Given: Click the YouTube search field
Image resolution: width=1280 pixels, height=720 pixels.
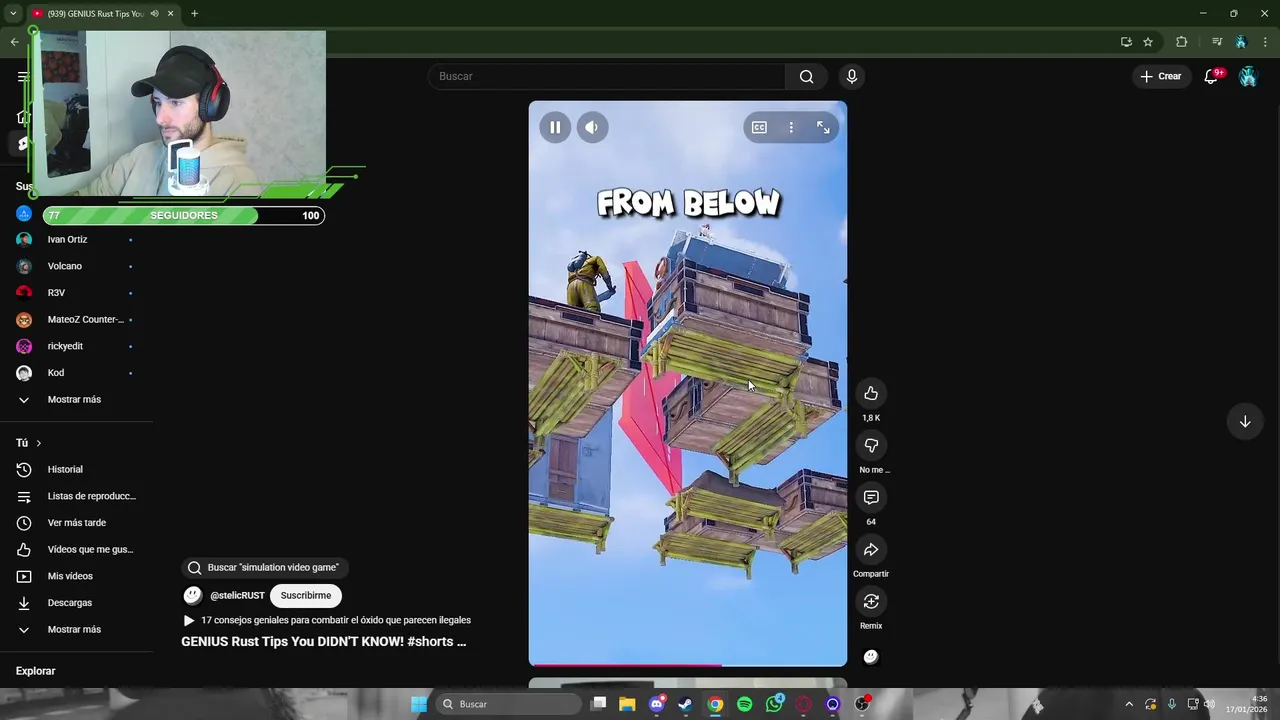Looking at the screenshot, I should [x=607, y=76].
